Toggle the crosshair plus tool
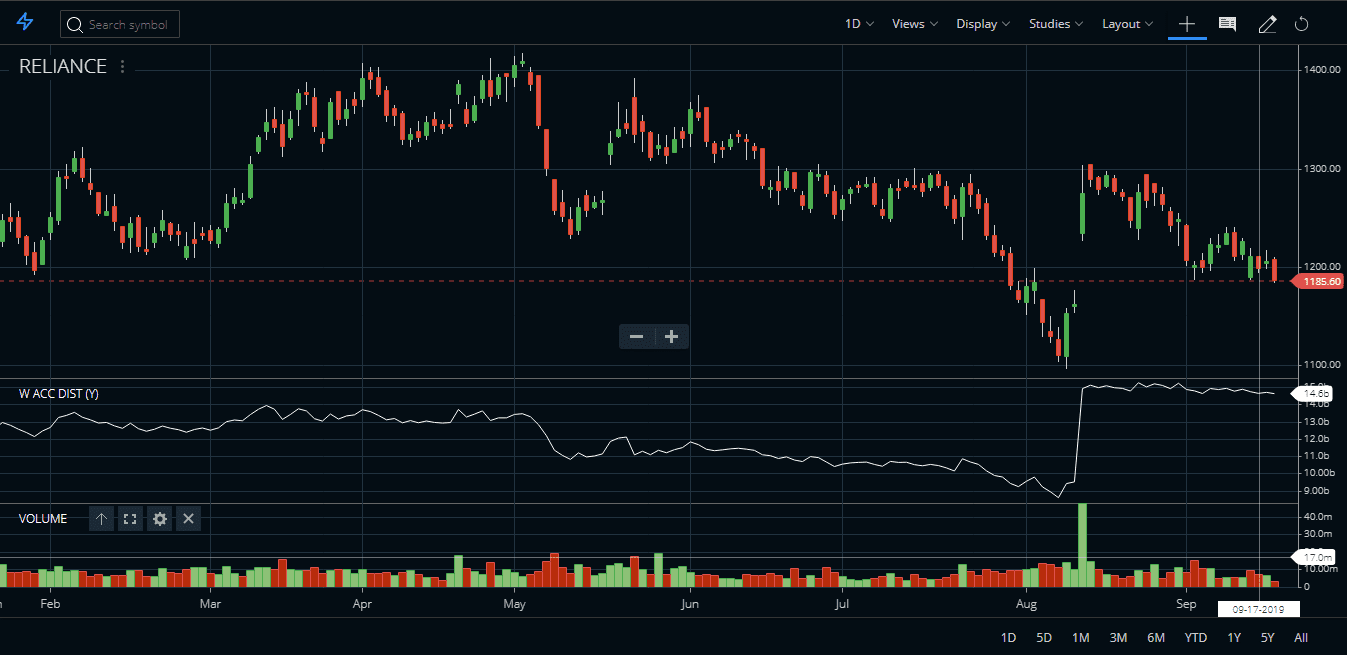The image size is (1347, 655). point(1187,24)
